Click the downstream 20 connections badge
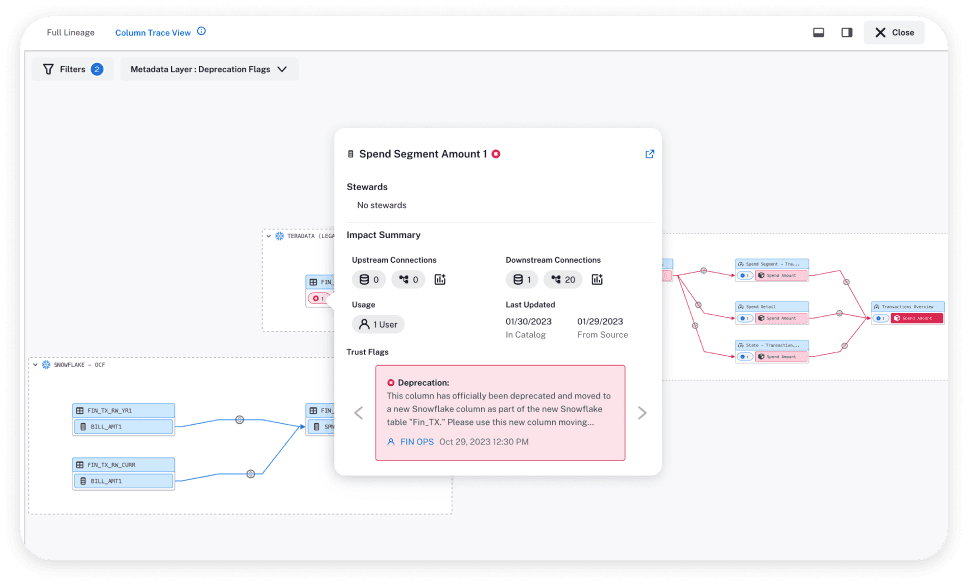 tap(563, 280)
